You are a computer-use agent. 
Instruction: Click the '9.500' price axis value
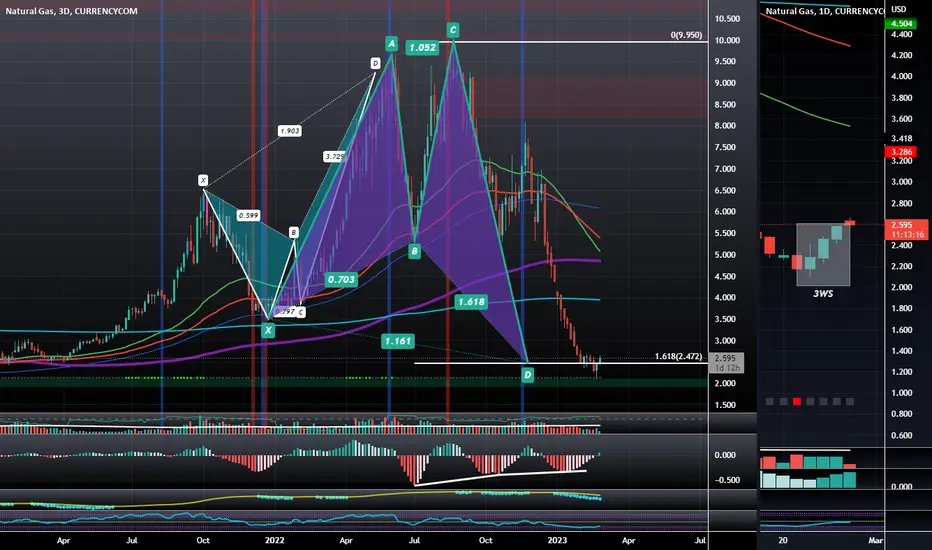point(725,61)
